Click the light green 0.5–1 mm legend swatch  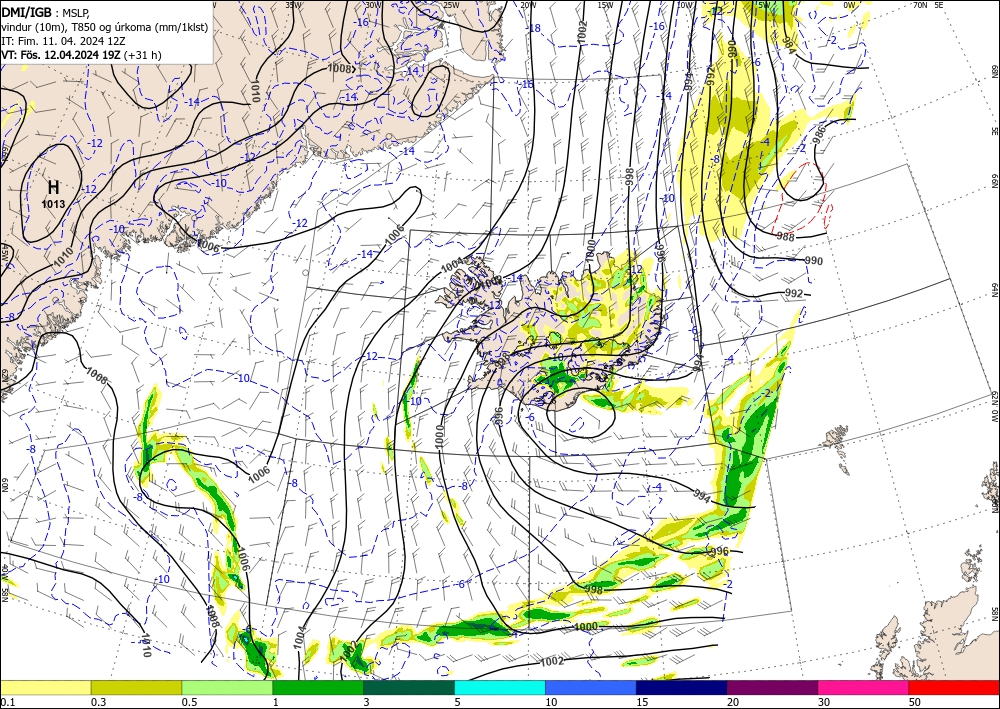pyautogui.click(x=227, y=687)
